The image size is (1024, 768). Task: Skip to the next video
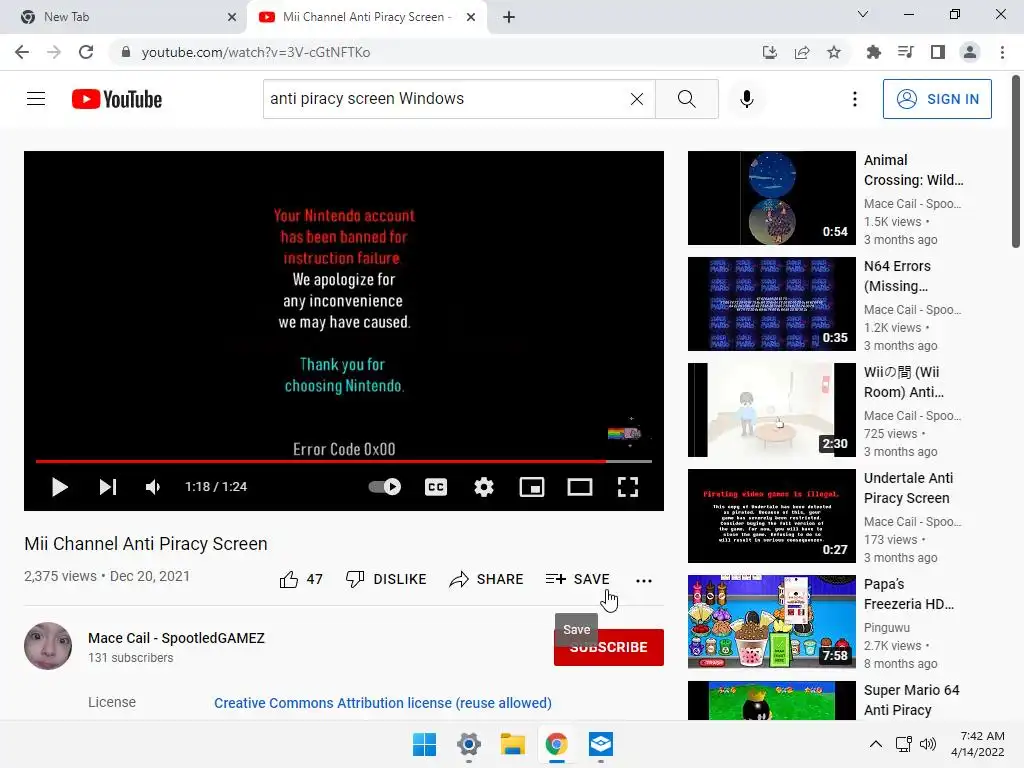click(108, 487)
